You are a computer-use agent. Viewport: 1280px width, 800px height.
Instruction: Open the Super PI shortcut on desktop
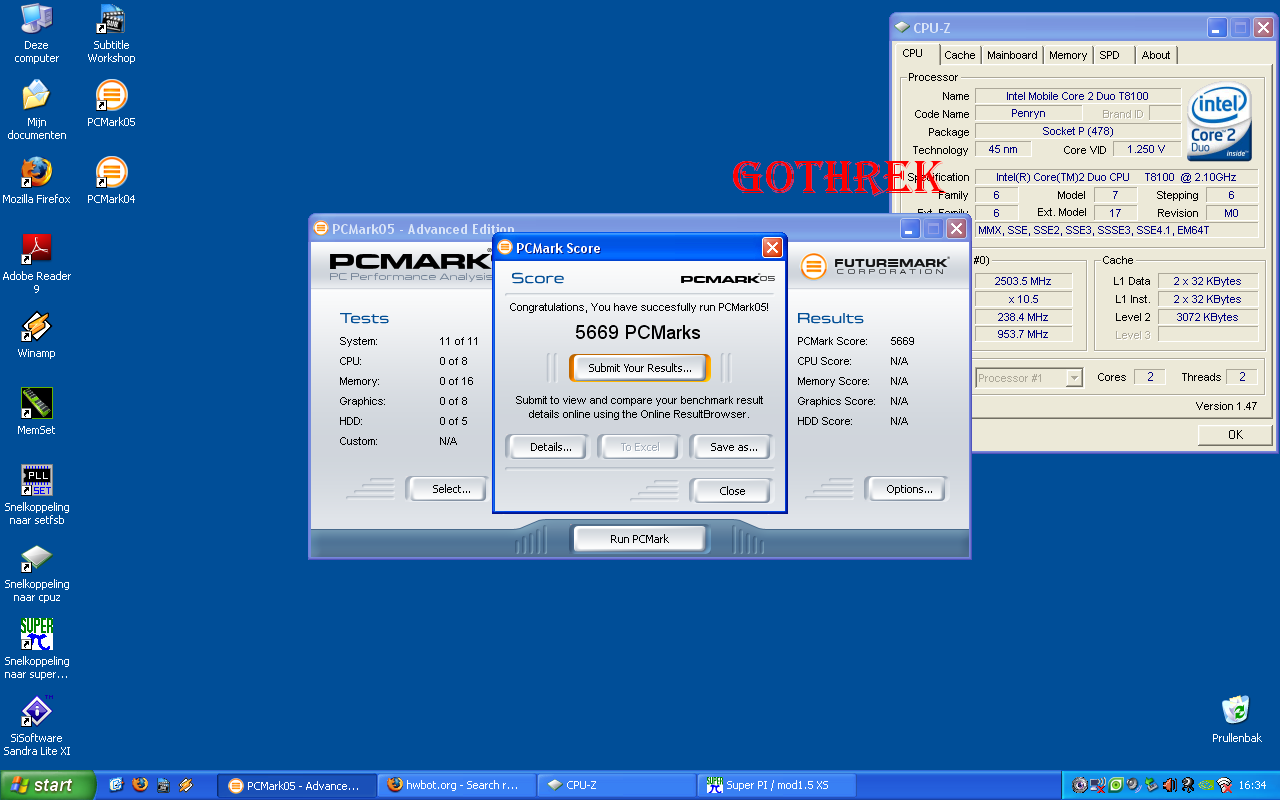37,650
